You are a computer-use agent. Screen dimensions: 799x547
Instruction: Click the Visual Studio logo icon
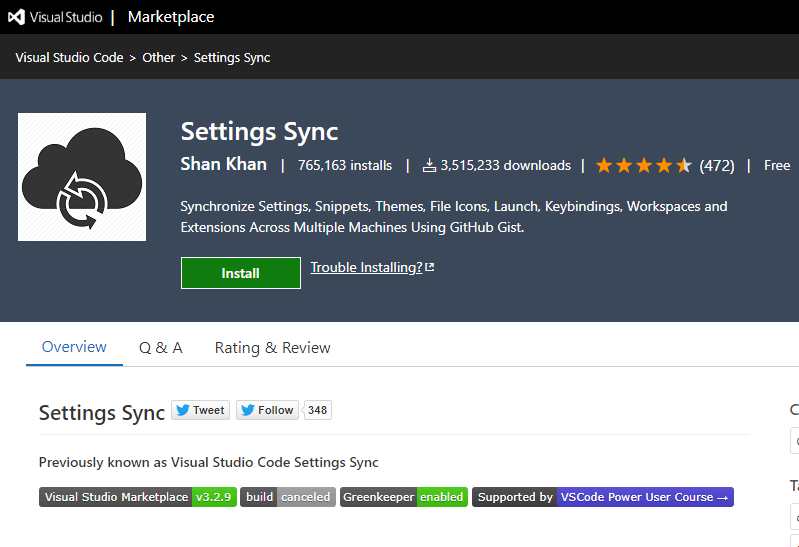coord(16,17)
